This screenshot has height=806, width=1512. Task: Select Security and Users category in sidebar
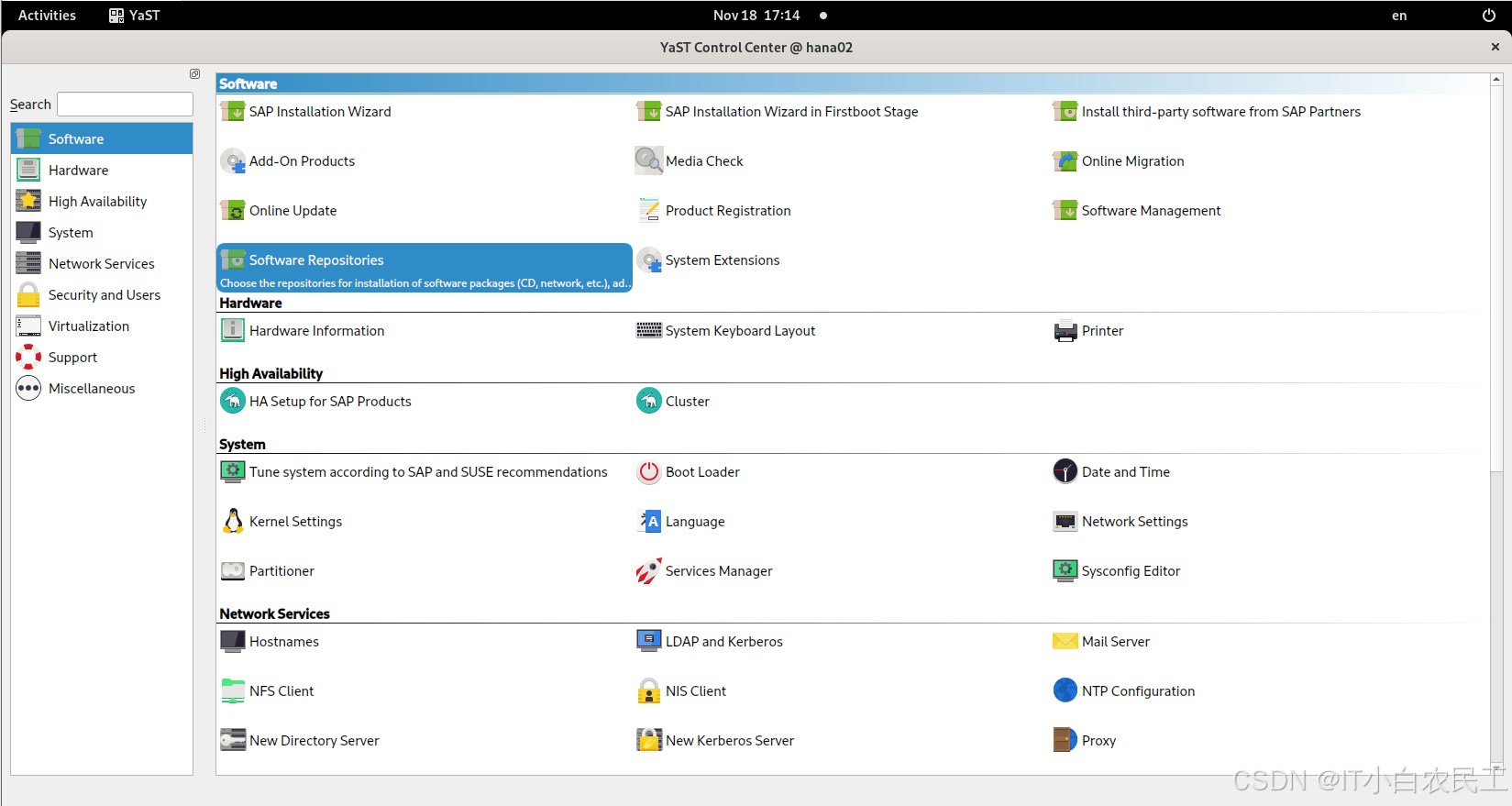pos(102,295)
